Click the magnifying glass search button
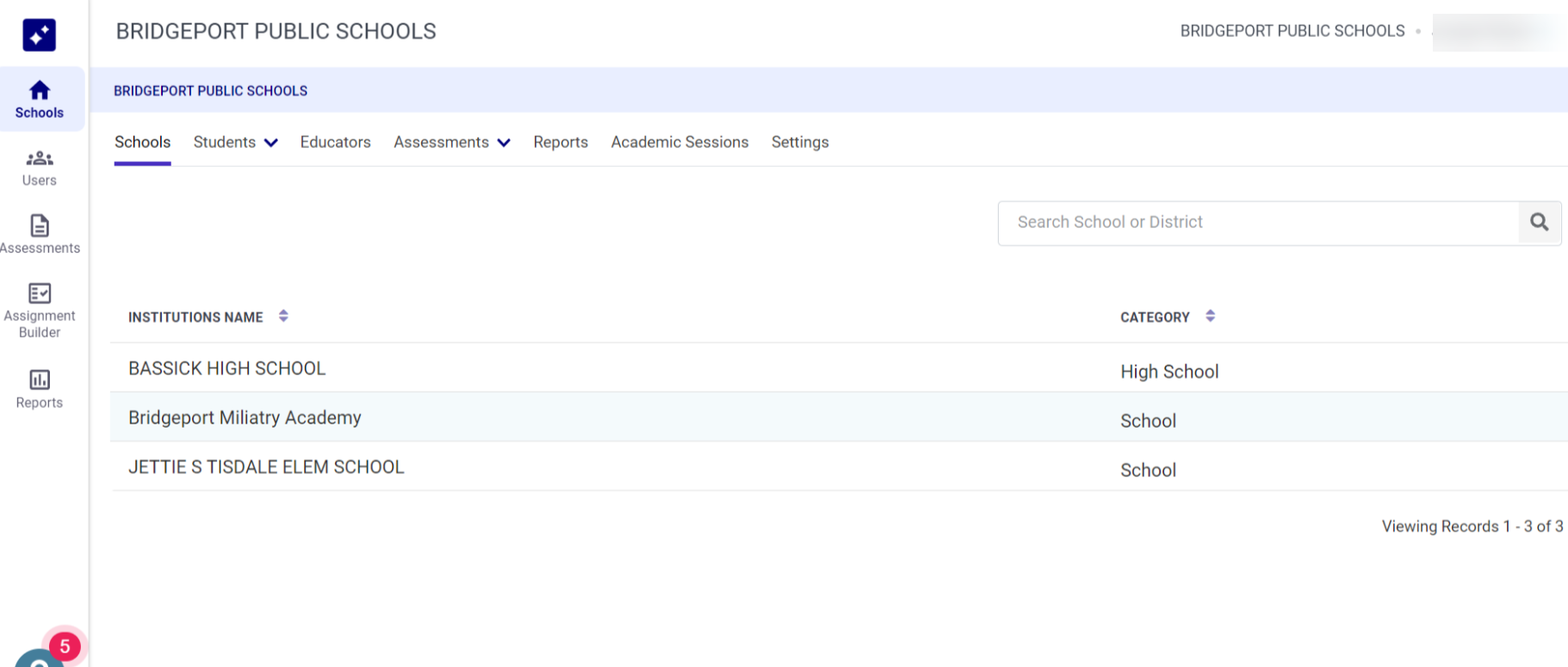 click(1539, 223)
